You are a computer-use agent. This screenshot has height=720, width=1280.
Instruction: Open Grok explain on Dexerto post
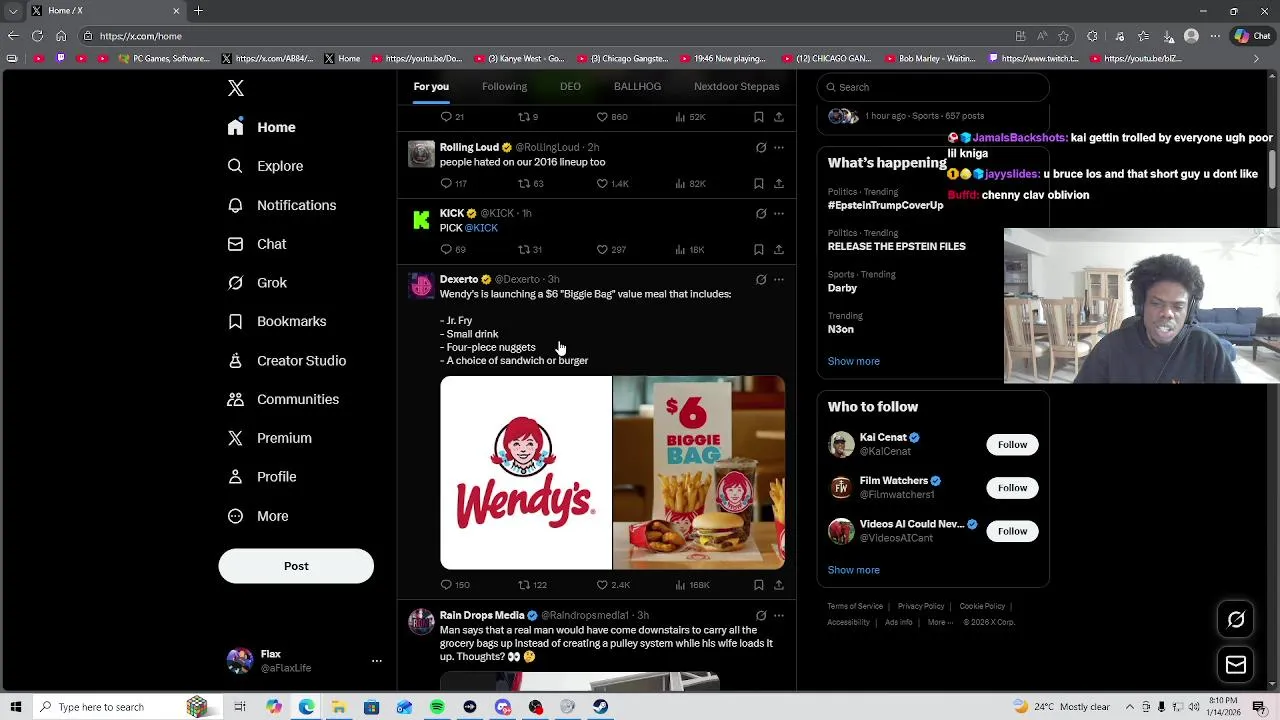[761, 280]
